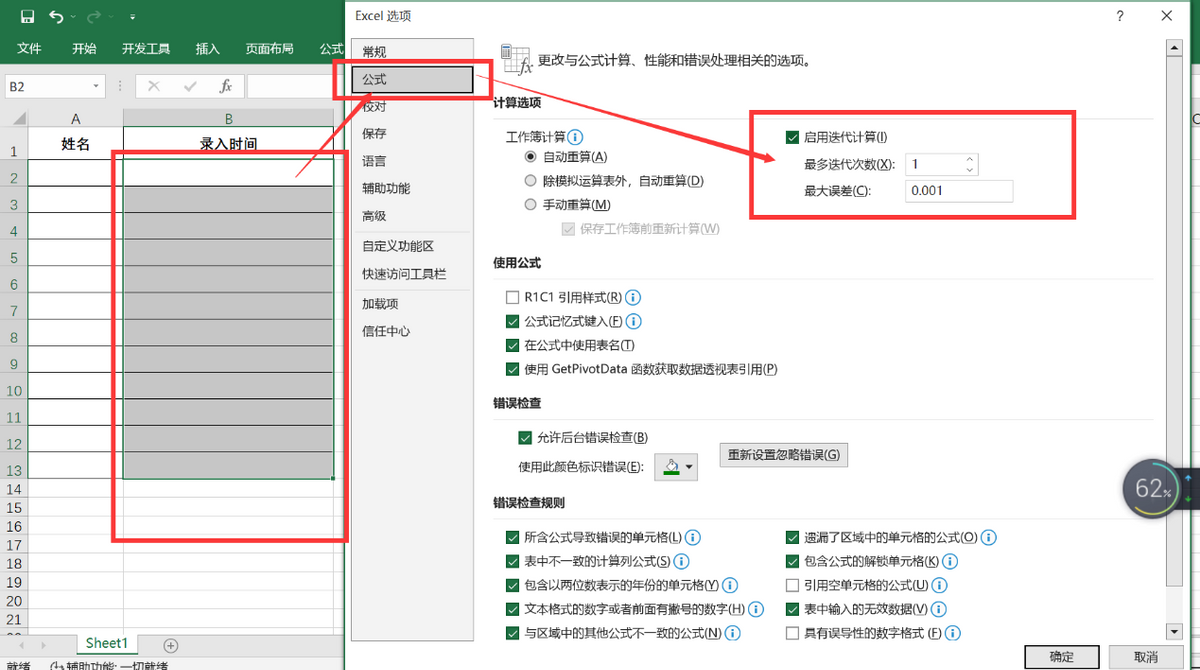Image resolution: width=1200 pixels, height=670 pixels.
Task: Open the 开发工具 ribbon tab
Action: click(x=146, y=48)
